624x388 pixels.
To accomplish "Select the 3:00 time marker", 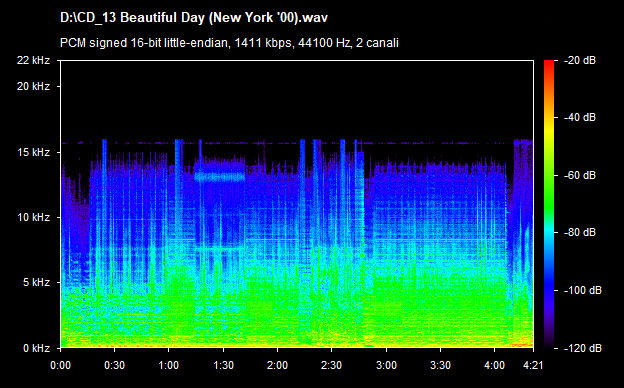I will click(386, 365).
